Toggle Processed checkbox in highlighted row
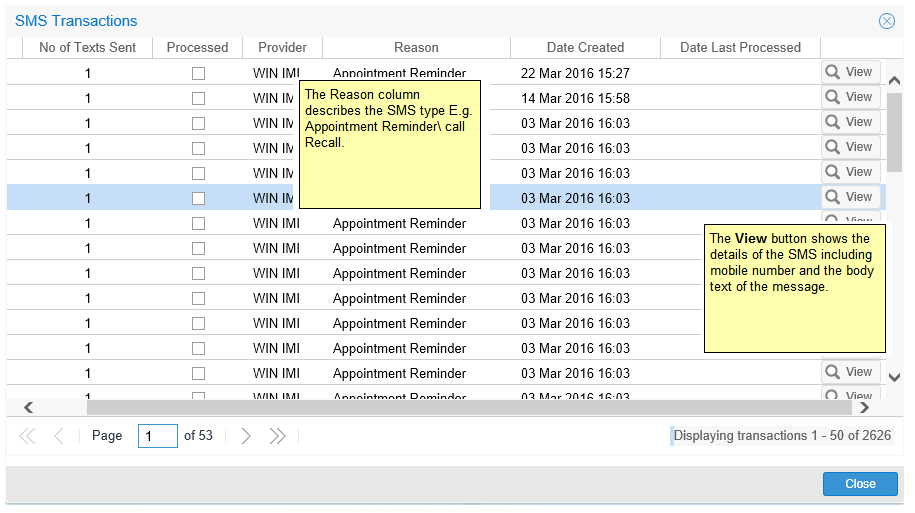This screenshot has height=513, width=915. (198, 198)
